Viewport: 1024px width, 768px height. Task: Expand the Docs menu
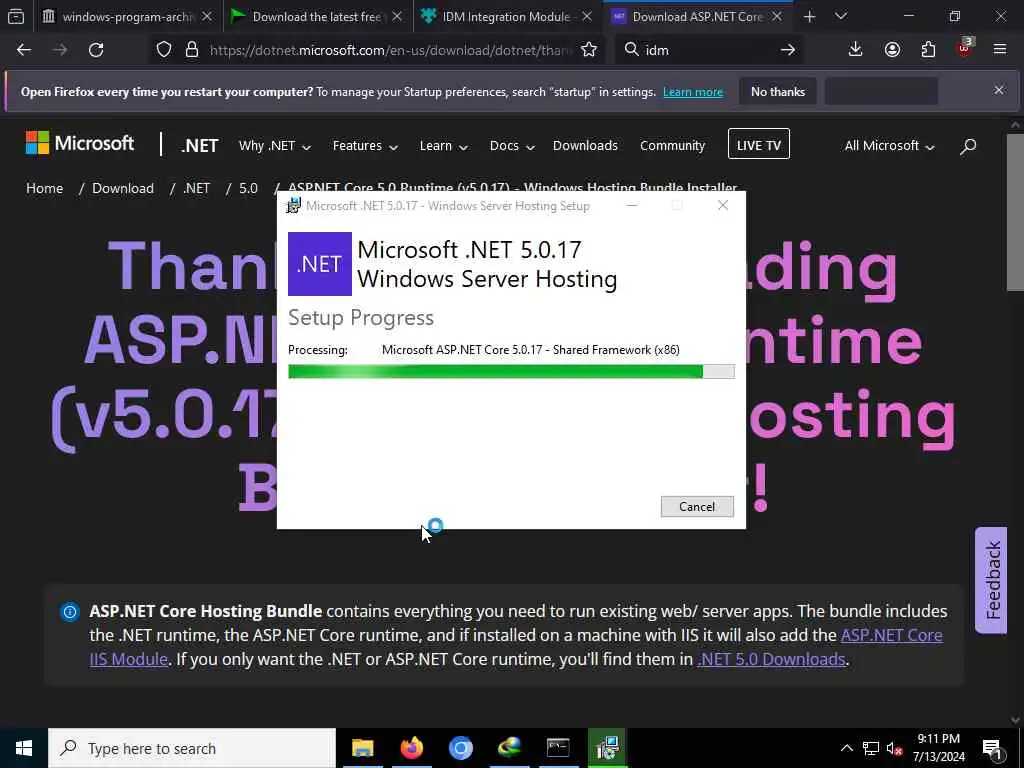tap(512, 146)
